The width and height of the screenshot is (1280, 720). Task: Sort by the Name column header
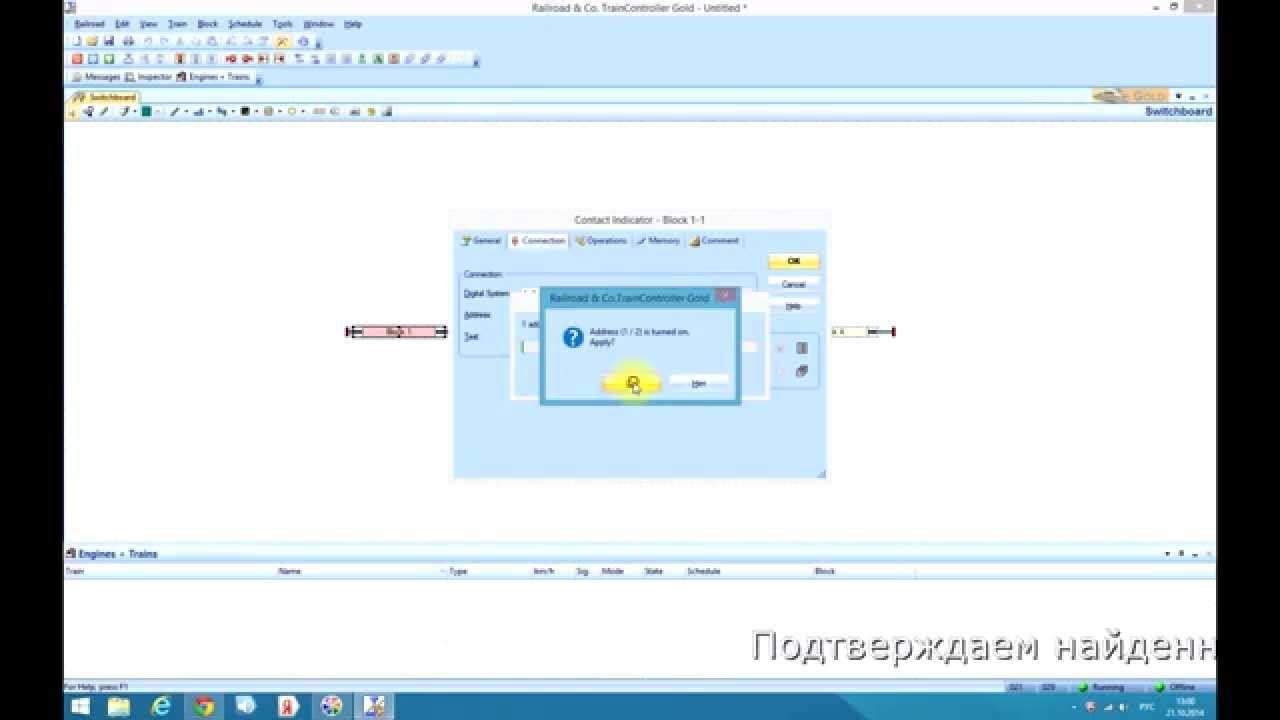(x=289, y=572)
